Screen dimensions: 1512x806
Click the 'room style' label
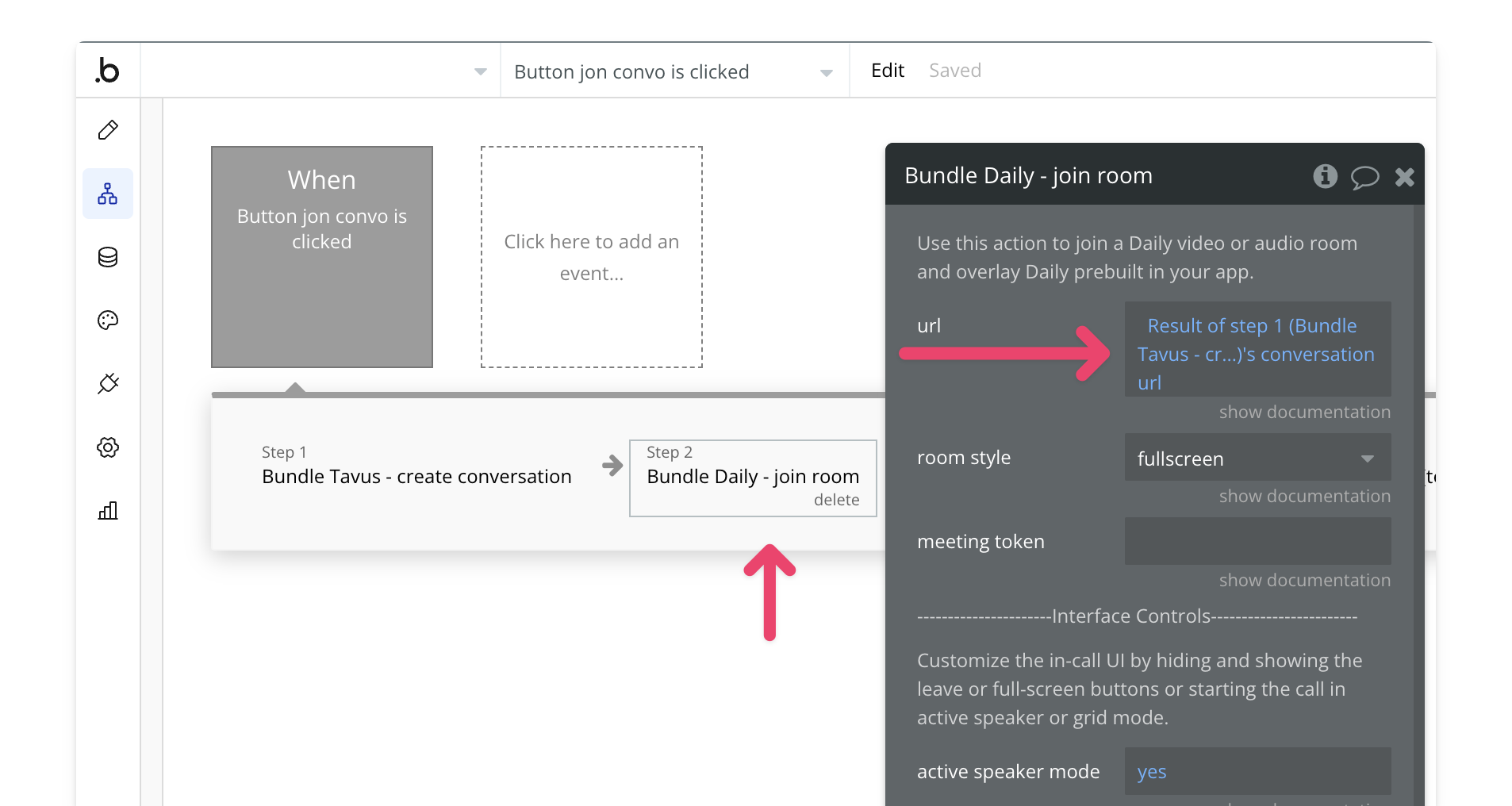click(x=964, y=458)
